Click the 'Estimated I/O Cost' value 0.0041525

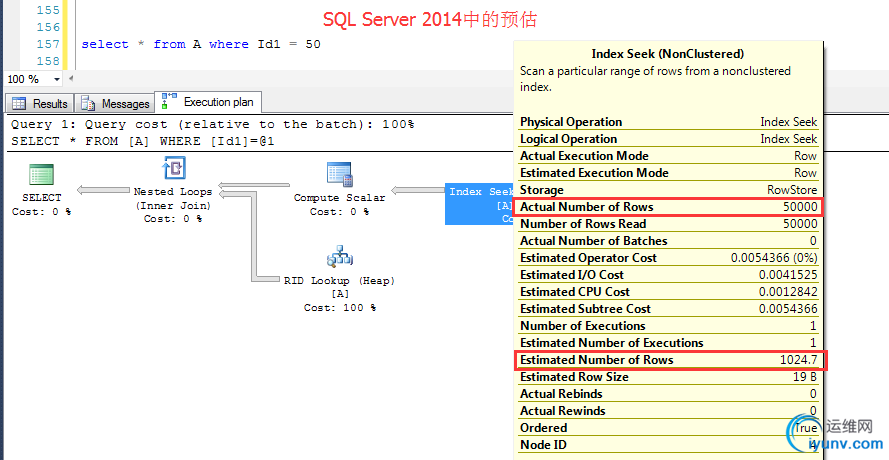(x=788, y=275)
